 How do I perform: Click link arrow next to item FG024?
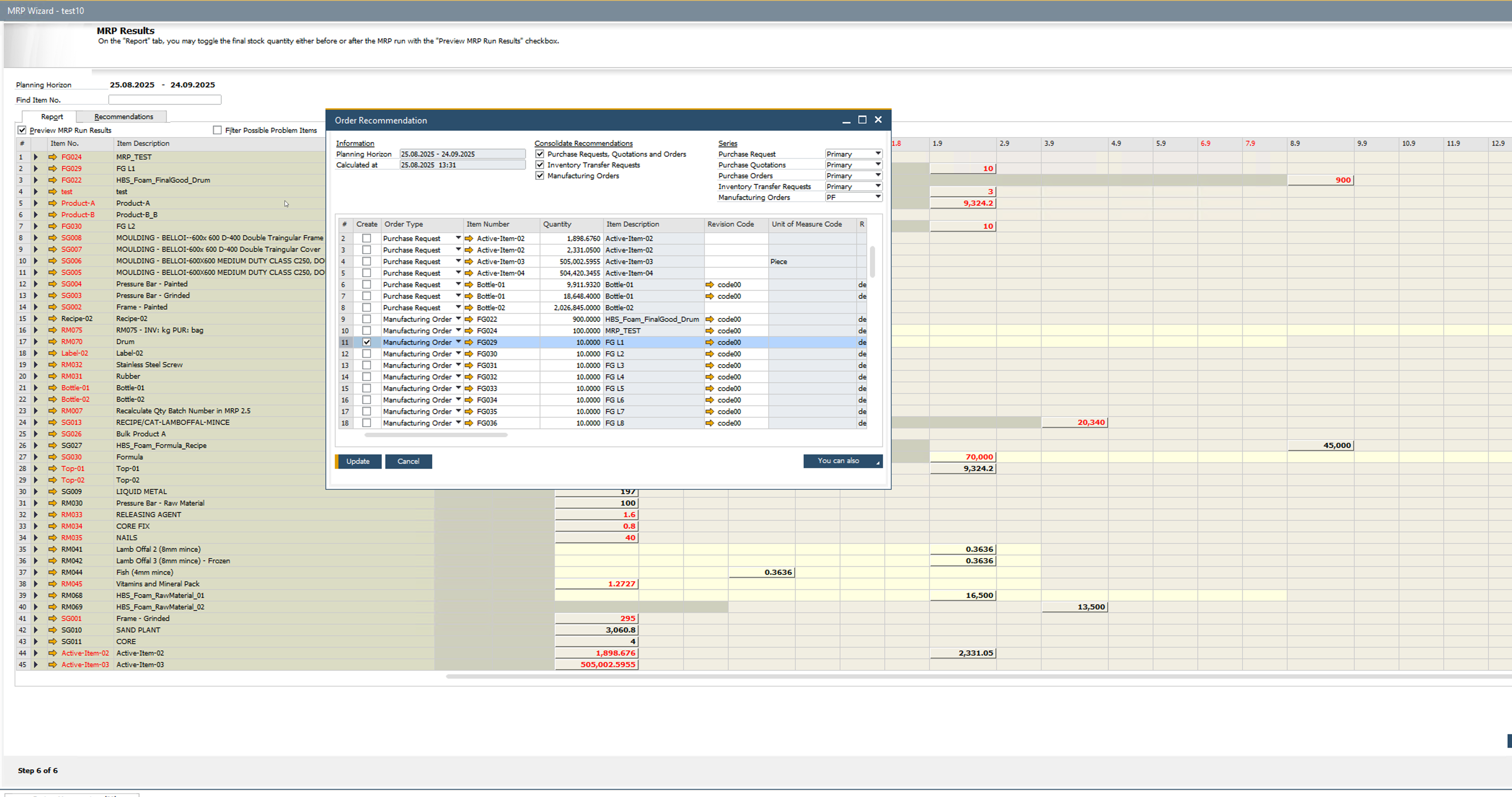53,157
